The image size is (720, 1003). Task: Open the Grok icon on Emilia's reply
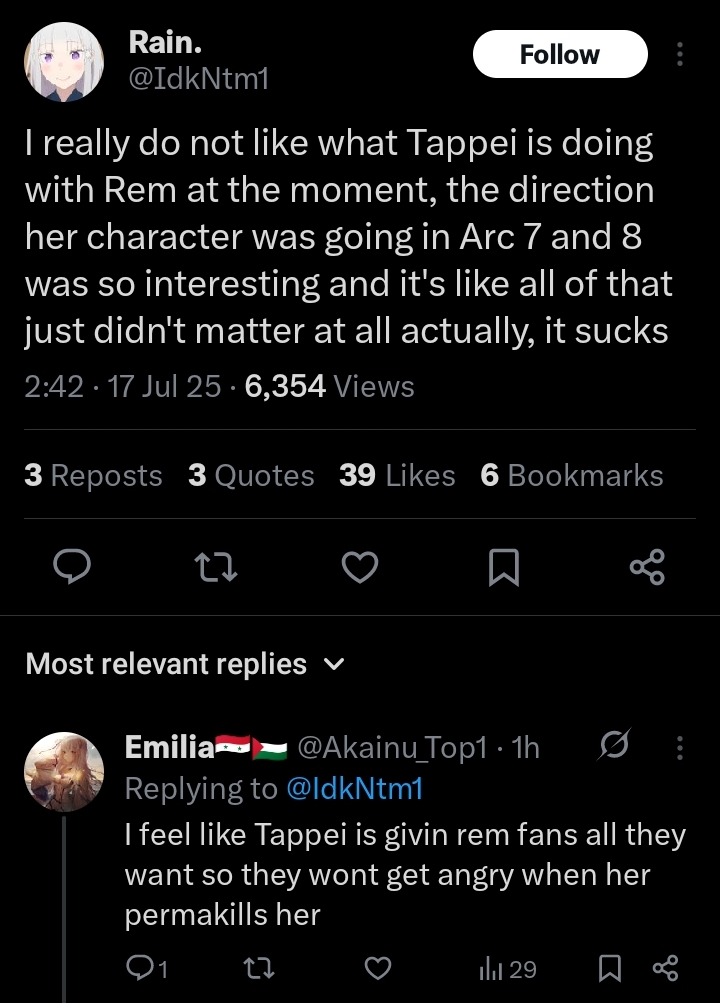tap(614, 745)
